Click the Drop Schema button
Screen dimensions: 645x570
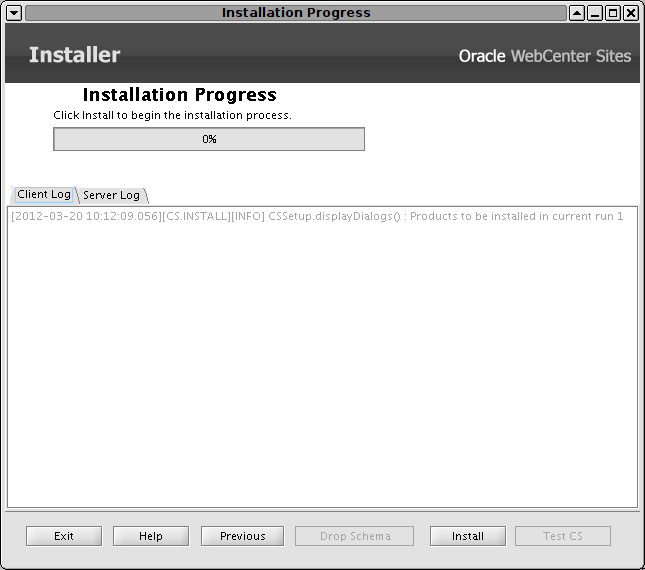pyautogui.click(x=355, y=536)
